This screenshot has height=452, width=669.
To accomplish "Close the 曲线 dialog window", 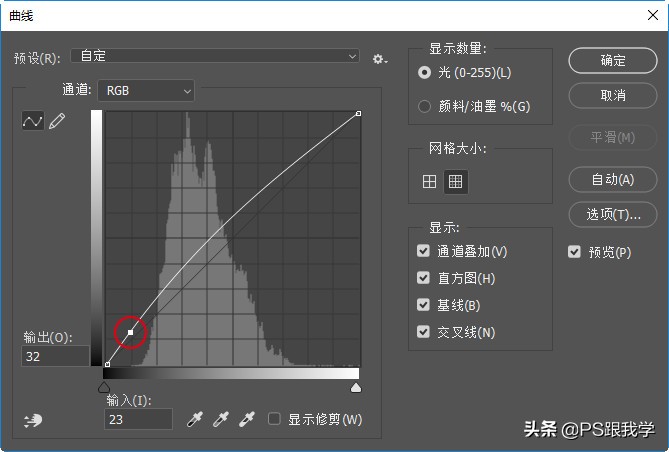I will pos(653,15).
